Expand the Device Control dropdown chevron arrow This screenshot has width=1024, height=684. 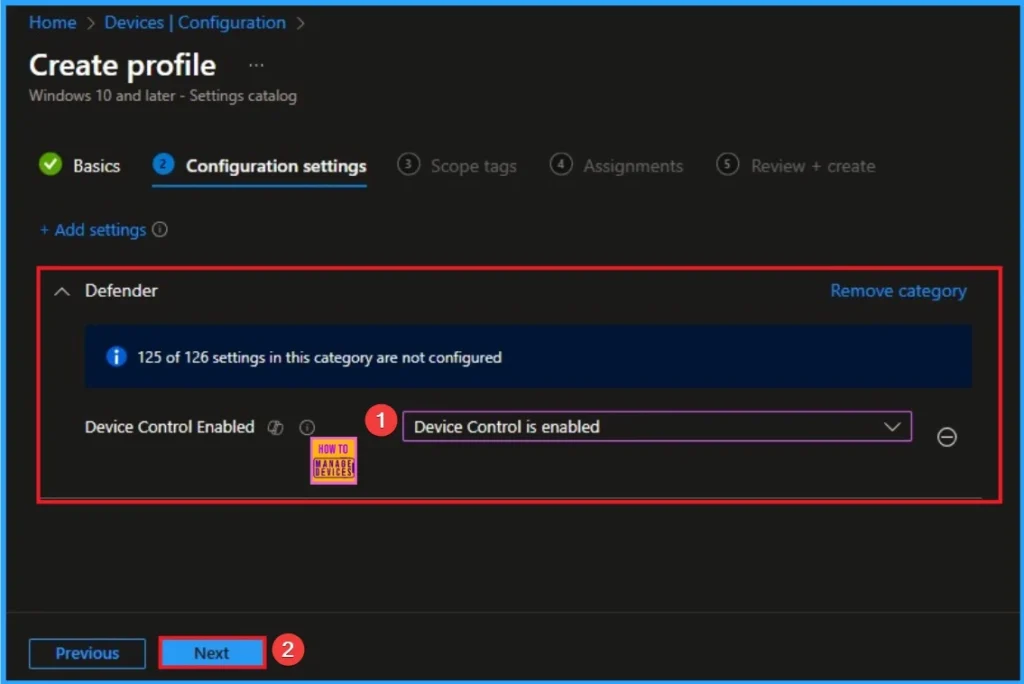(894, 426)
